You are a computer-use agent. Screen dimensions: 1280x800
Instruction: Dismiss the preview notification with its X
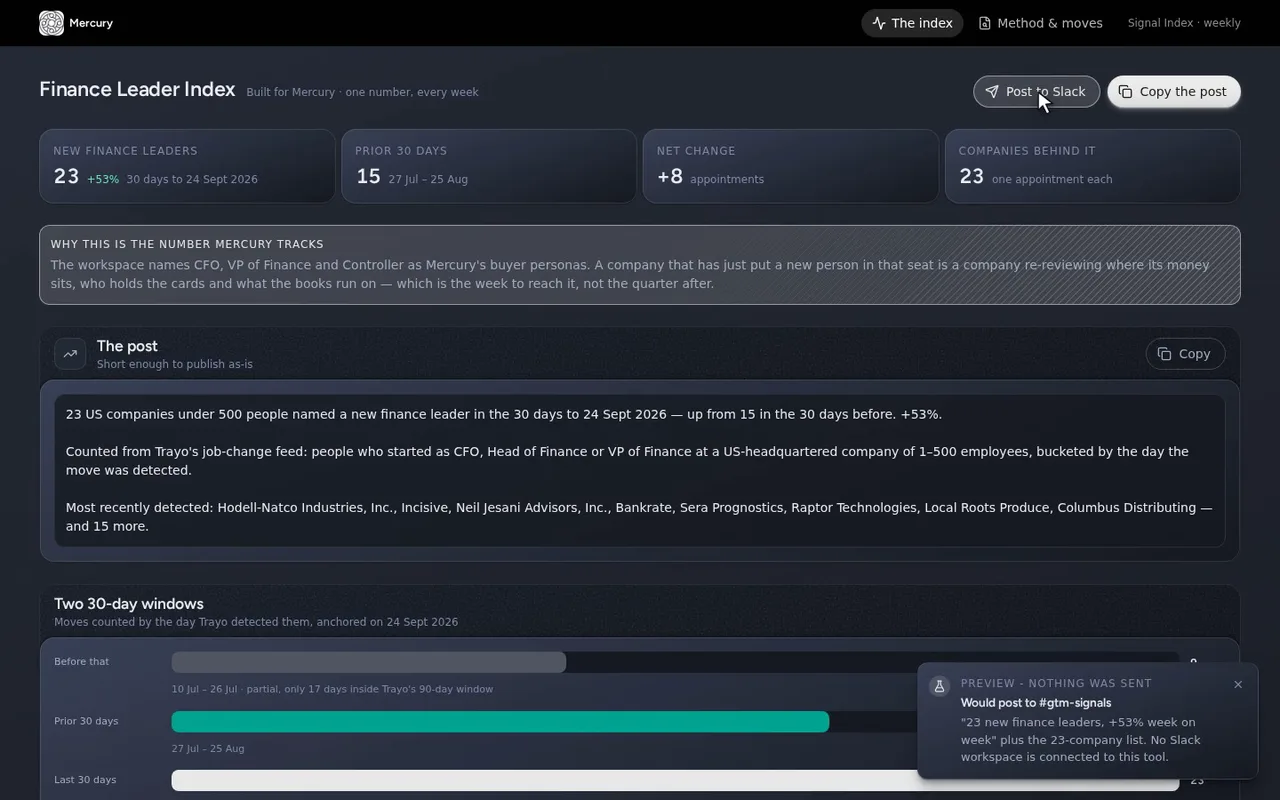pyautogui.click(x=1238, y=684)
